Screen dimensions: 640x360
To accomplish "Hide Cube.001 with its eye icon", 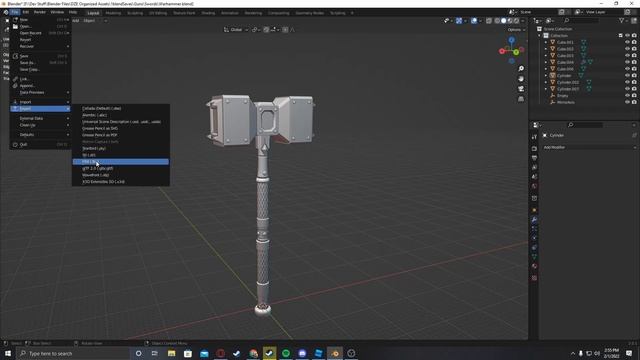I will coord(627,42).
